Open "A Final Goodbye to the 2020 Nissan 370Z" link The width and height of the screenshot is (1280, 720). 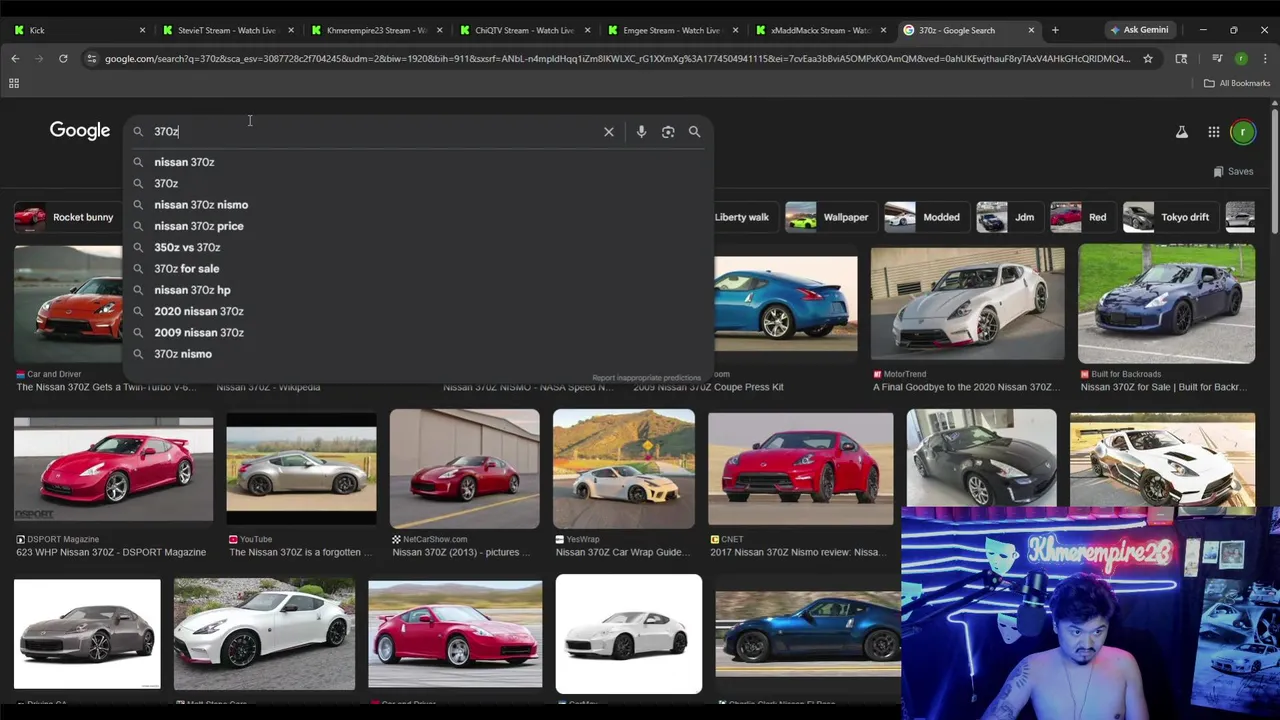click(964, 387)
